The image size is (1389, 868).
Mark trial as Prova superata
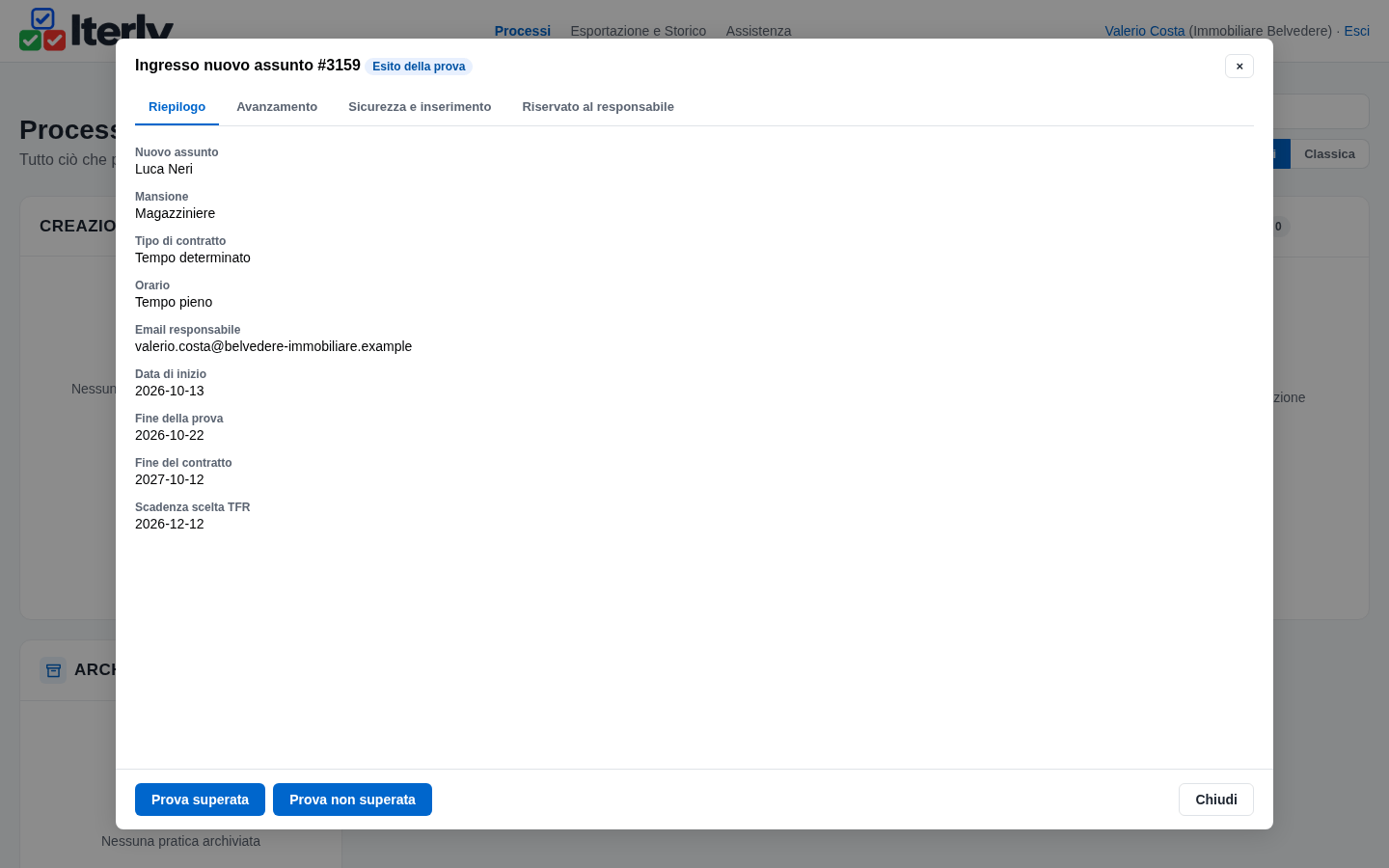(x=200, y=800)
